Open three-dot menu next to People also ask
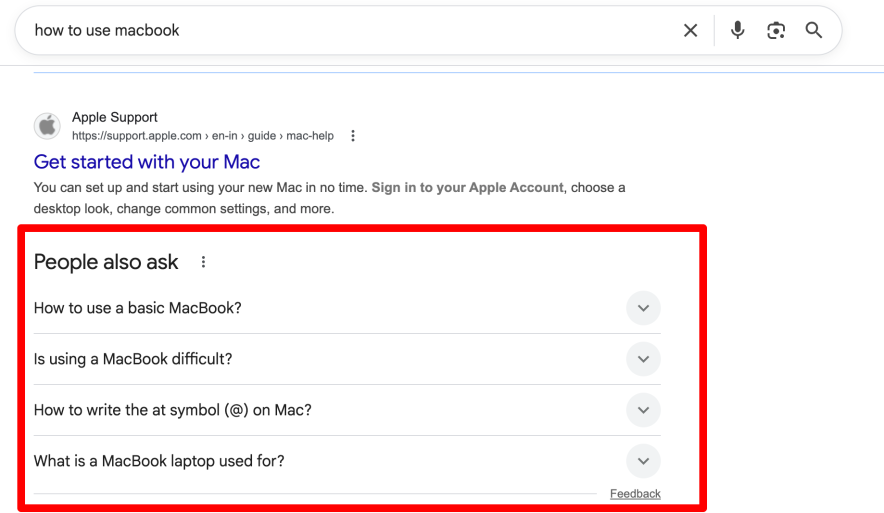Screen dimensions: 884x513 (203, 262)
